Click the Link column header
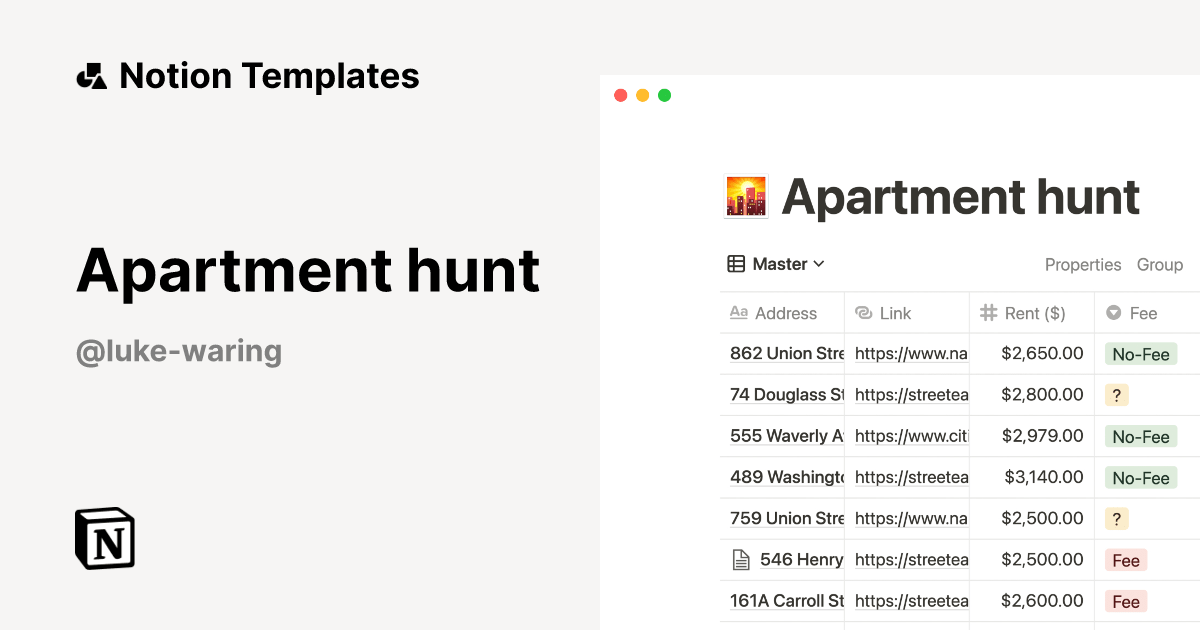 pyautogui.click(x=907, y=313)
